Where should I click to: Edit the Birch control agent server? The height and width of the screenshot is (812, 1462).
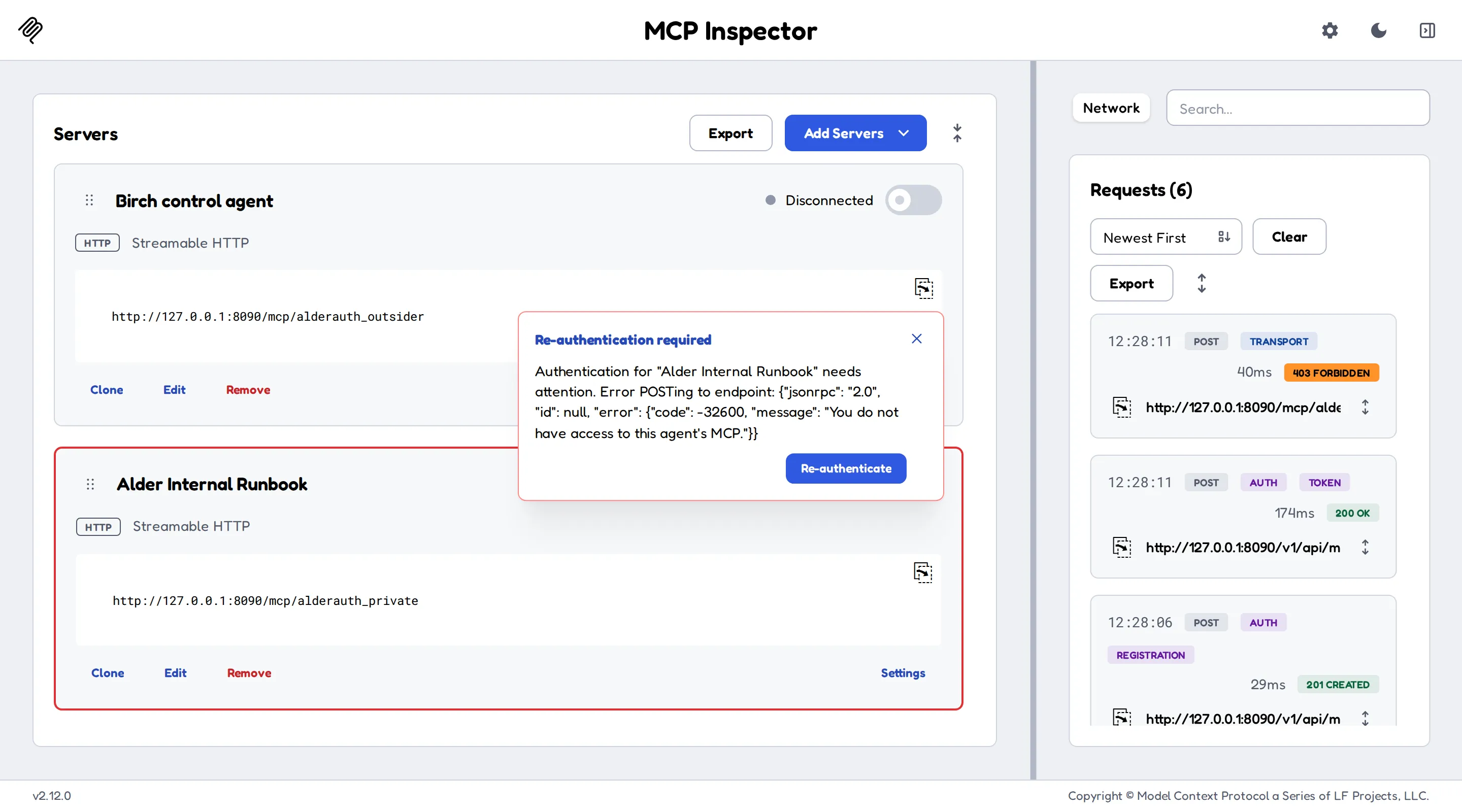click(x=174, y=390)
